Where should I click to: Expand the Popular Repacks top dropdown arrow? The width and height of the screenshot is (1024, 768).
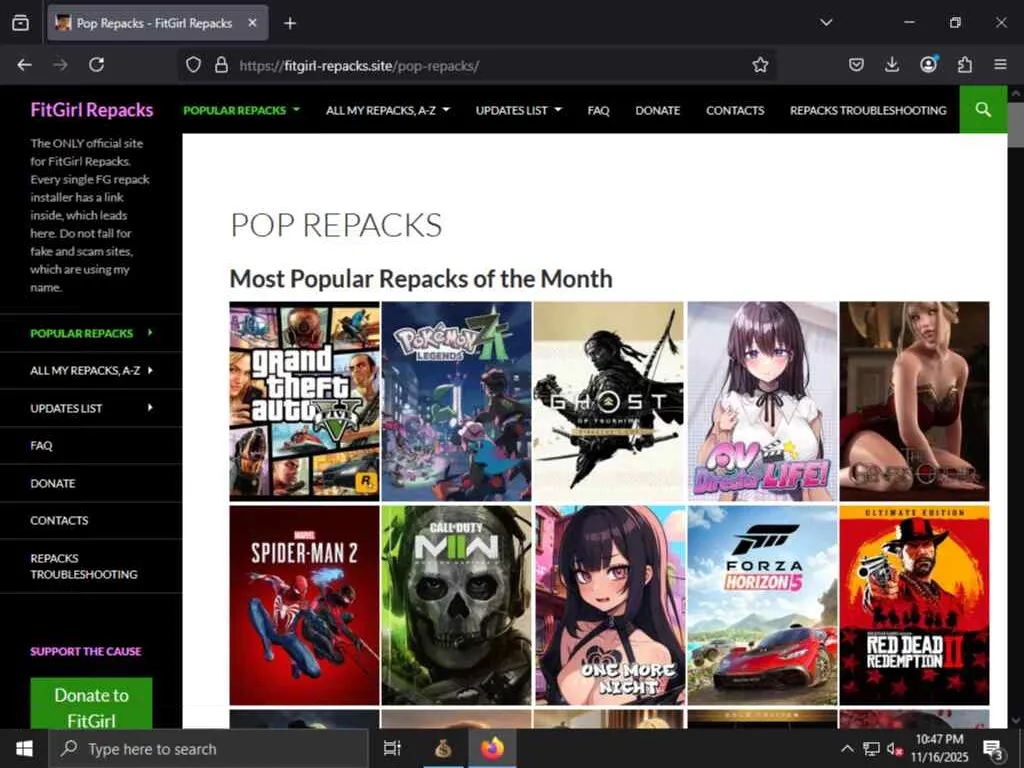pos(296,110)
